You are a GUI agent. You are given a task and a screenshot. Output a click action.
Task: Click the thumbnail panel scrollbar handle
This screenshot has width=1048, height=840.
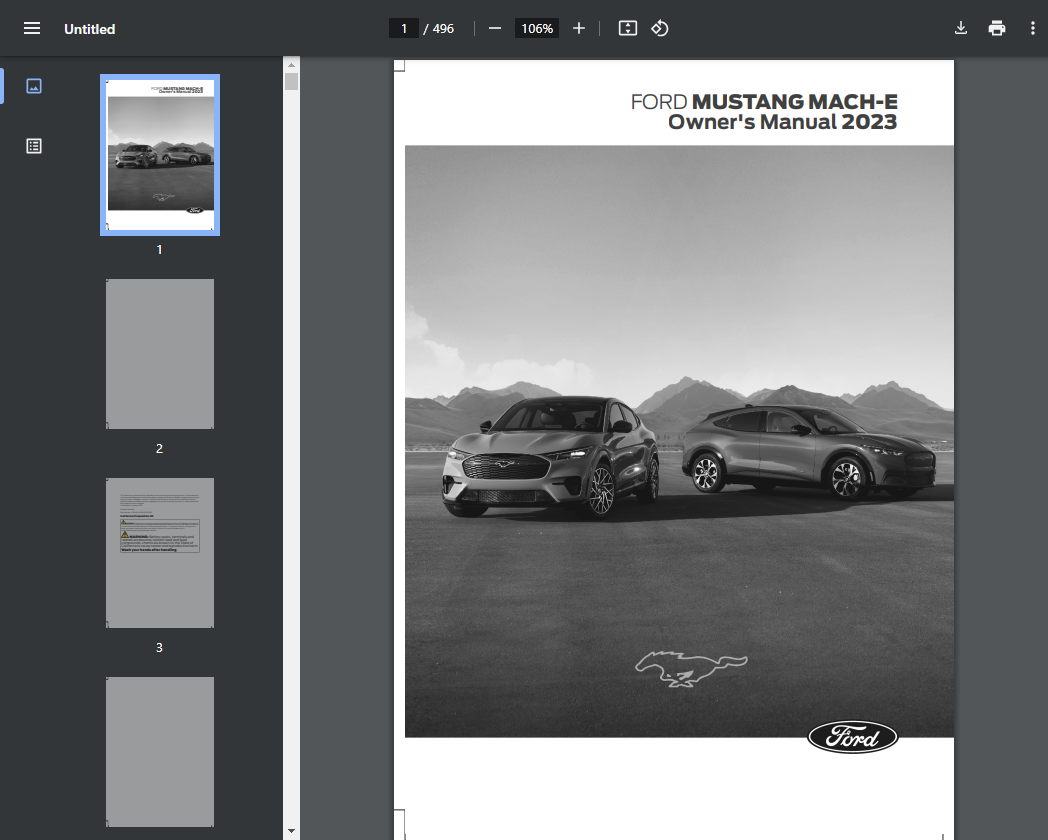tap(291, 82)
